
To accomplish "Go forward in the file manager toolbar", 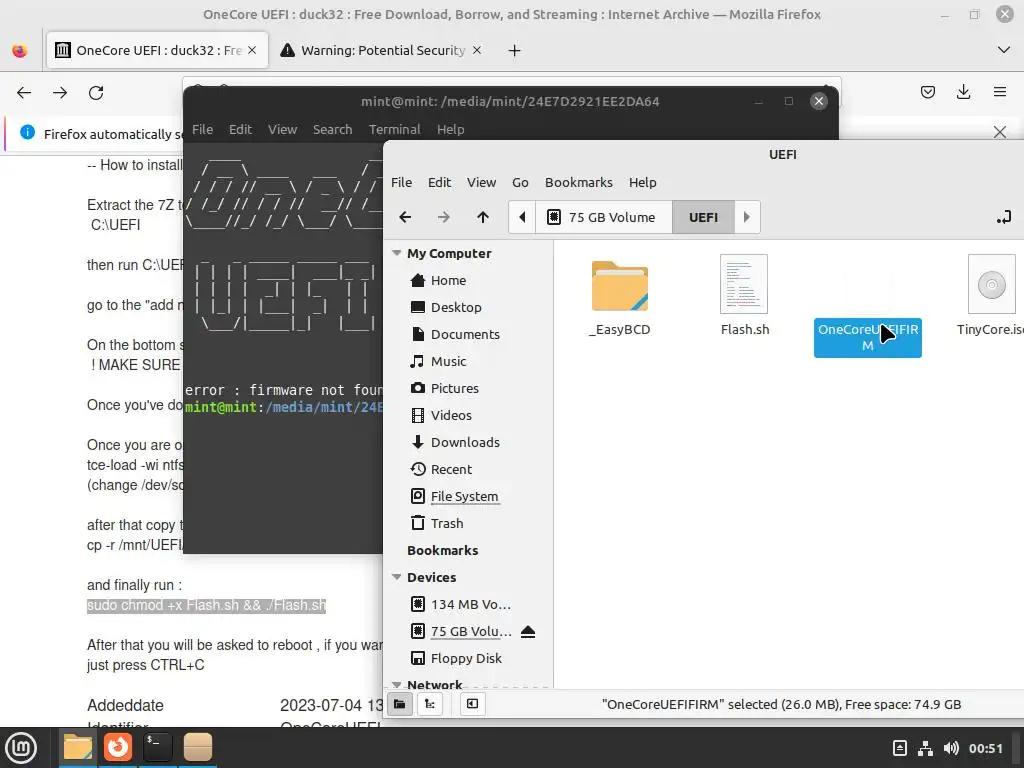I will coord(443,217).
